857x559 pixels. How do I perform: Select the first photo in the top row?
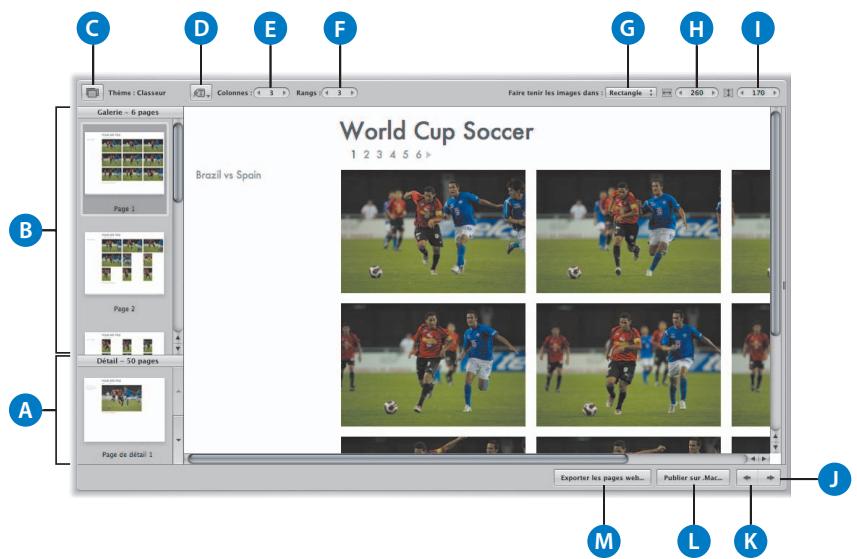pos(433,231)
